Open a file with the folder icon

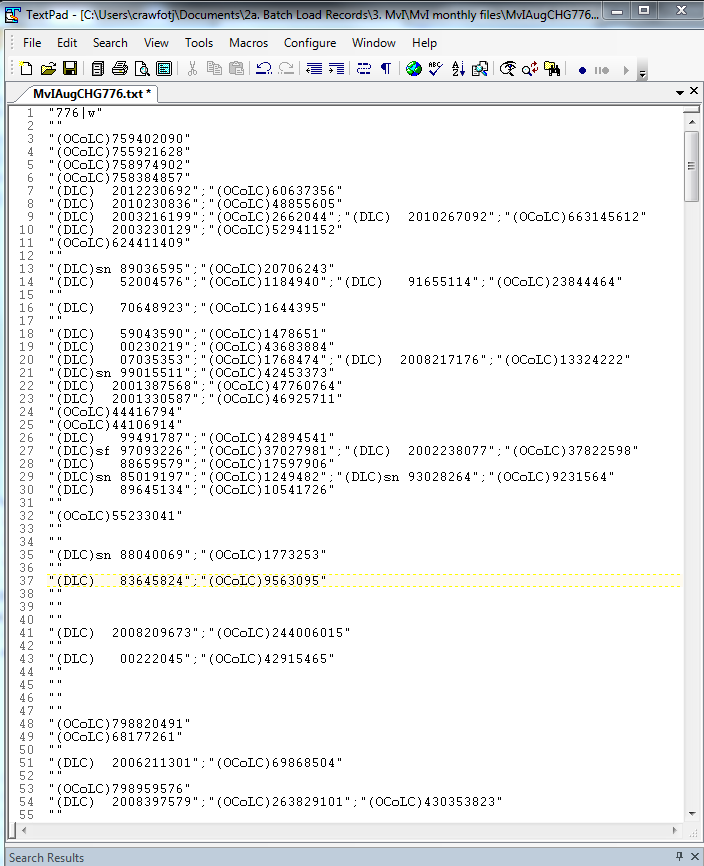click(47, 69)
